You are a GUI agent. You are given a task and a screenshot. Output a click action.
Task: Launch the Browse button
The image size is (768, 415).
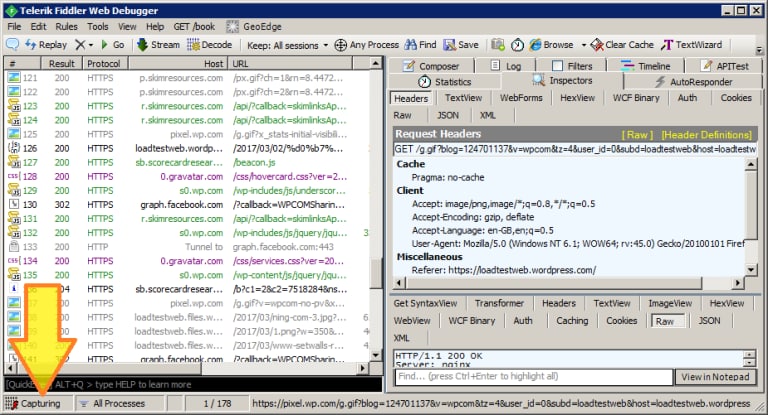point(552,45)
